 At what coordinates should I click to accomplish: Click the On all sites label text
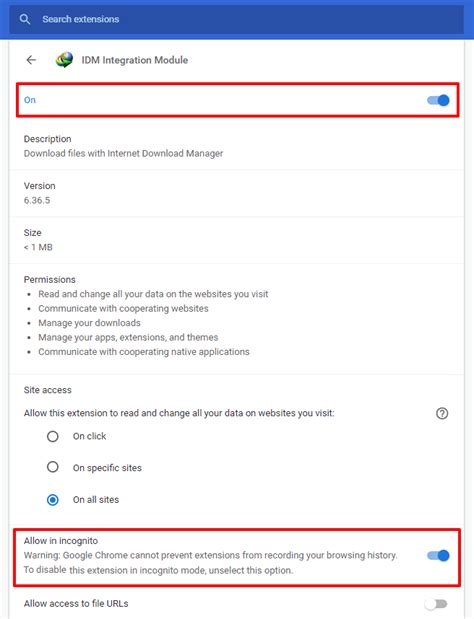point(96,499)
